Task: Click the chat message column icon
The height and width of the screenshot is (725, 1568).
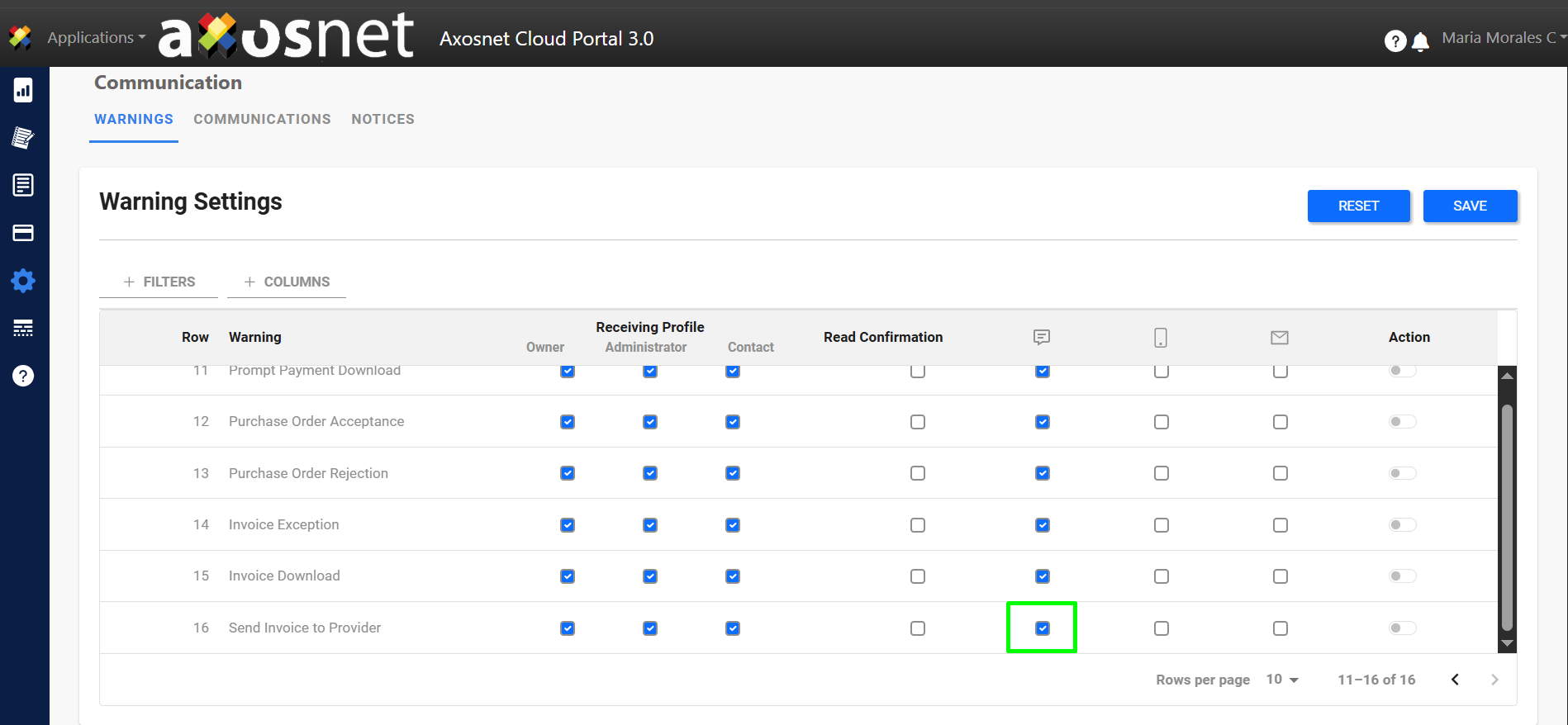Action: [1042, 337]
